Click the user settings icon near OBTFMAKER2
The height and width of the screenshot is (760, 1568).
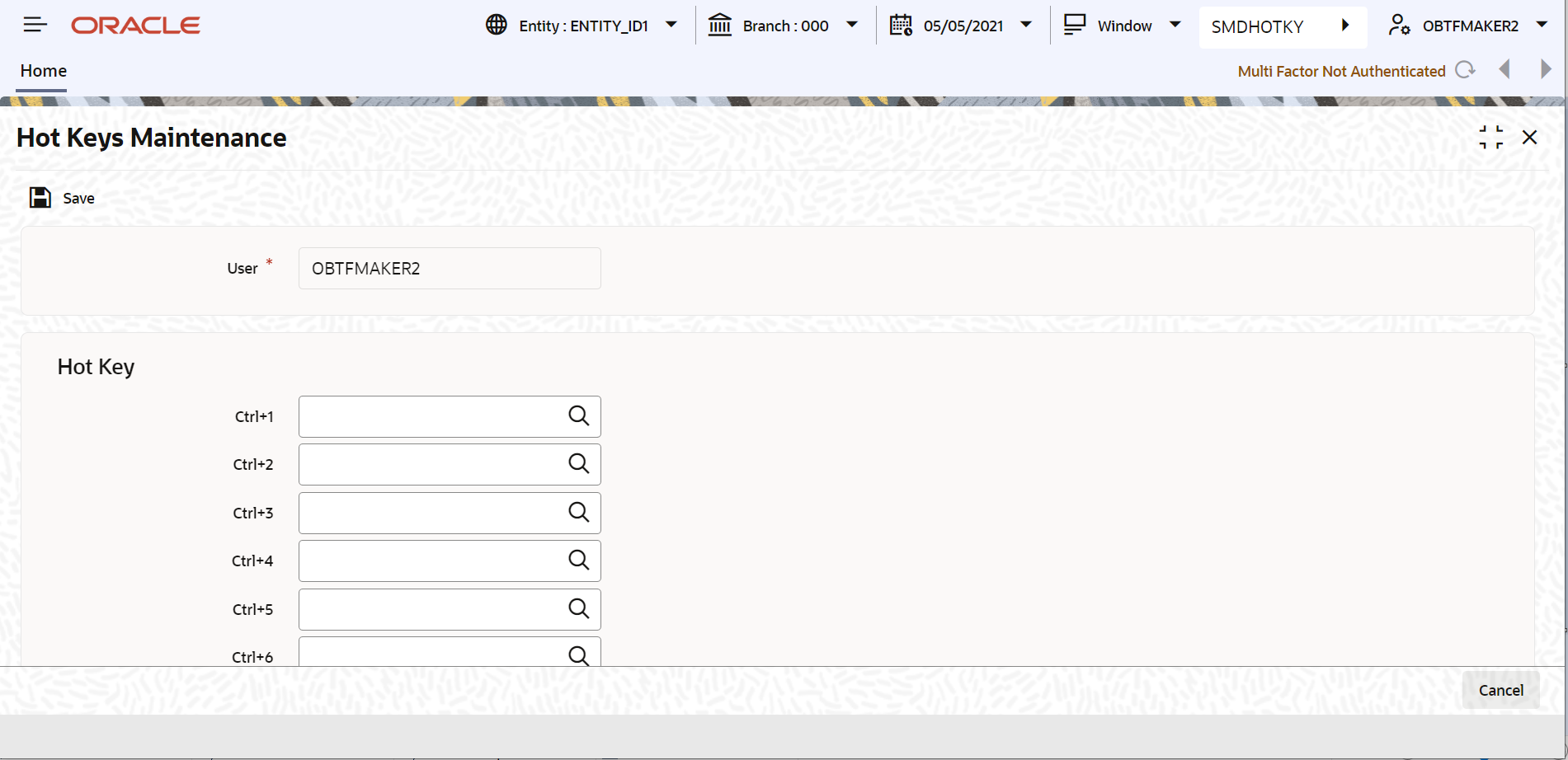pyautogui.click(x=1398, y=25)
